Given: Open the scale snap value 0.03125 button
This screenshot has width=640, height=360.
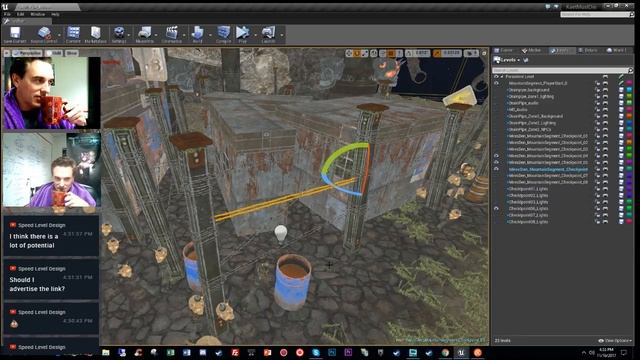Looking at the screenshot, I should pos(451,53).
